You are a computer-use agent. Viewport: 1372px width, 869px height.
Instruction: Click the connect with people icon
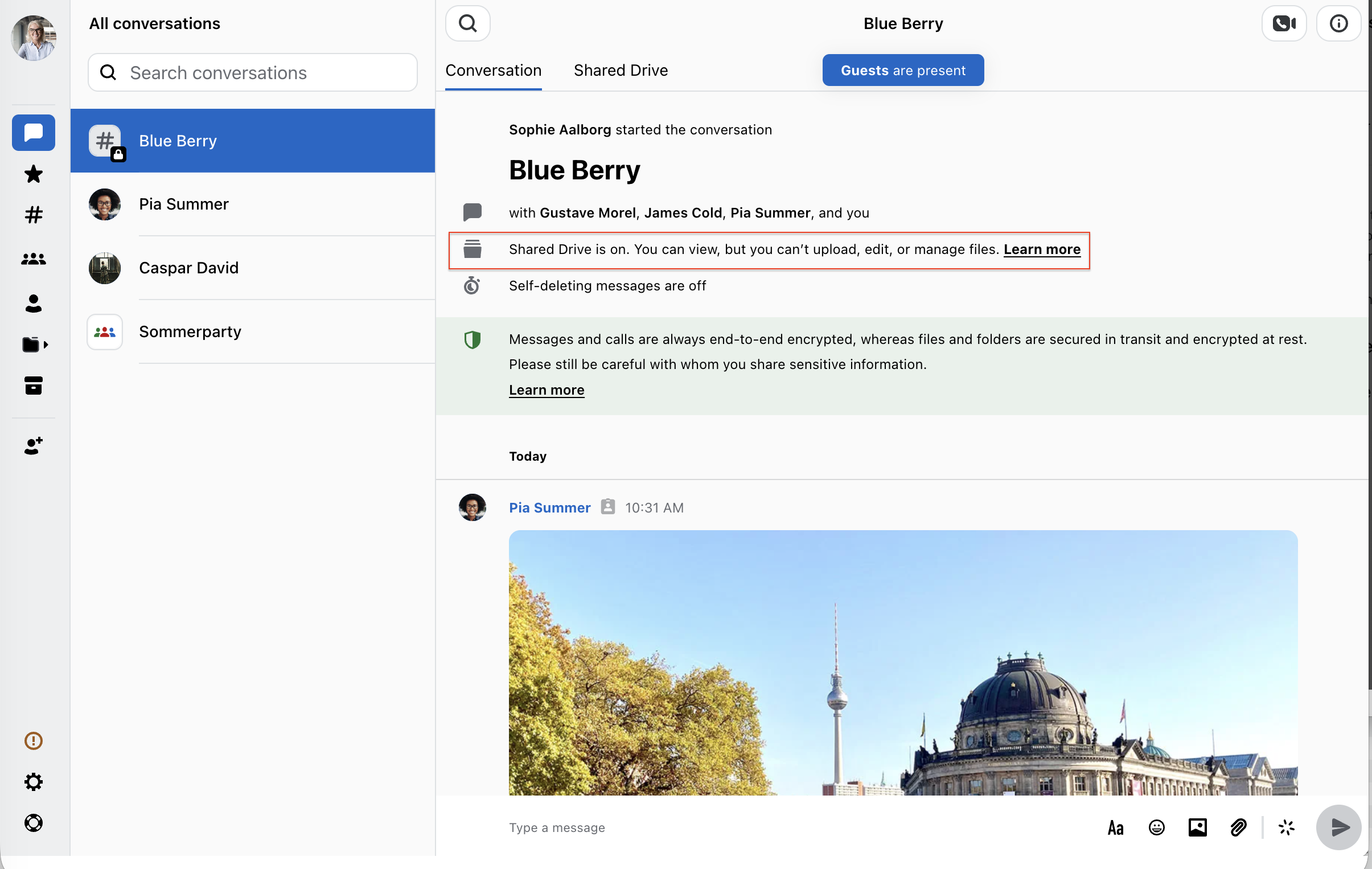pyautogui.click(x=34, y=446)
